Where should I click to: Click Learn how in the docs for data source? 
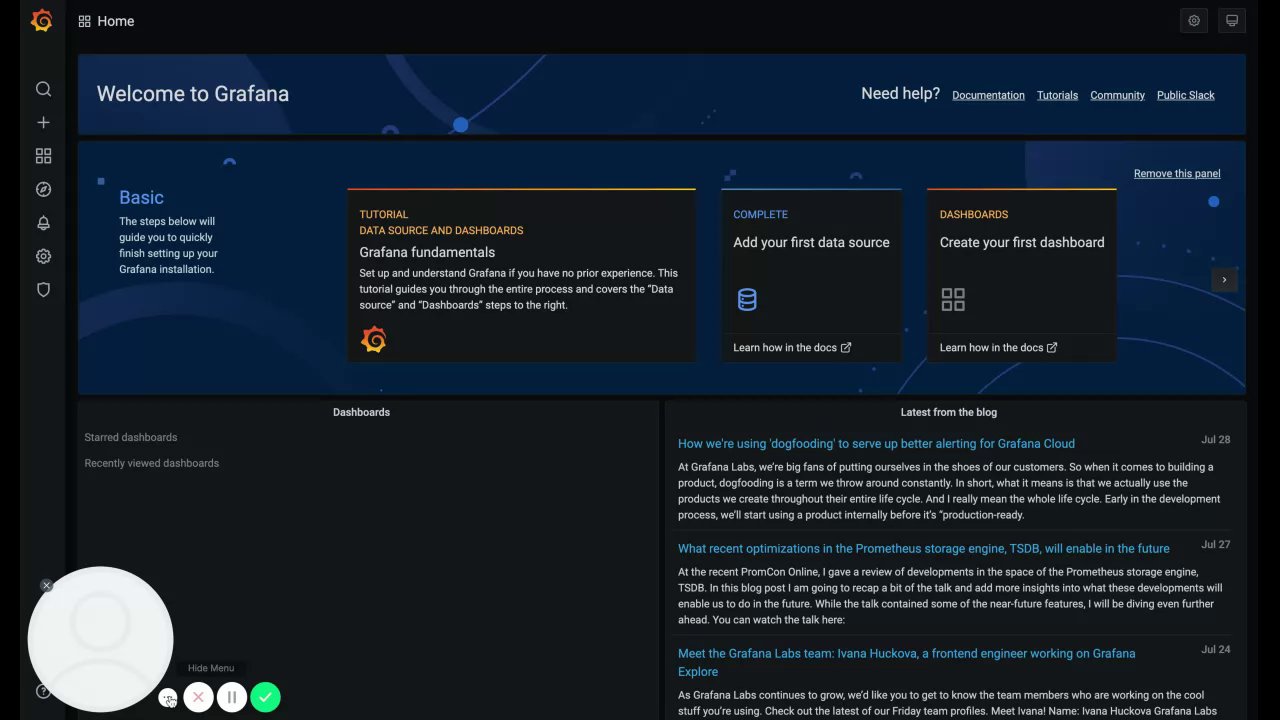792,347
